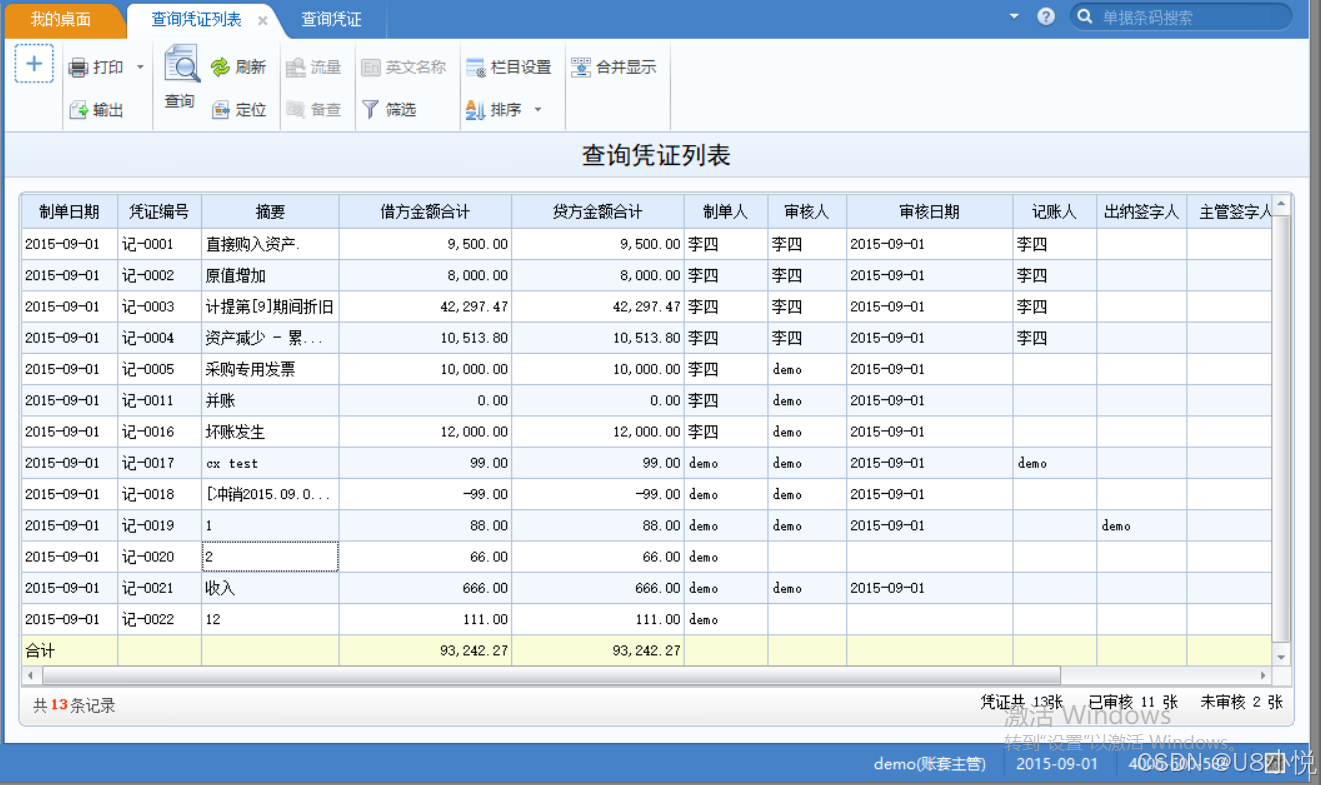Click the 打印 print icon

coord(78,67)
